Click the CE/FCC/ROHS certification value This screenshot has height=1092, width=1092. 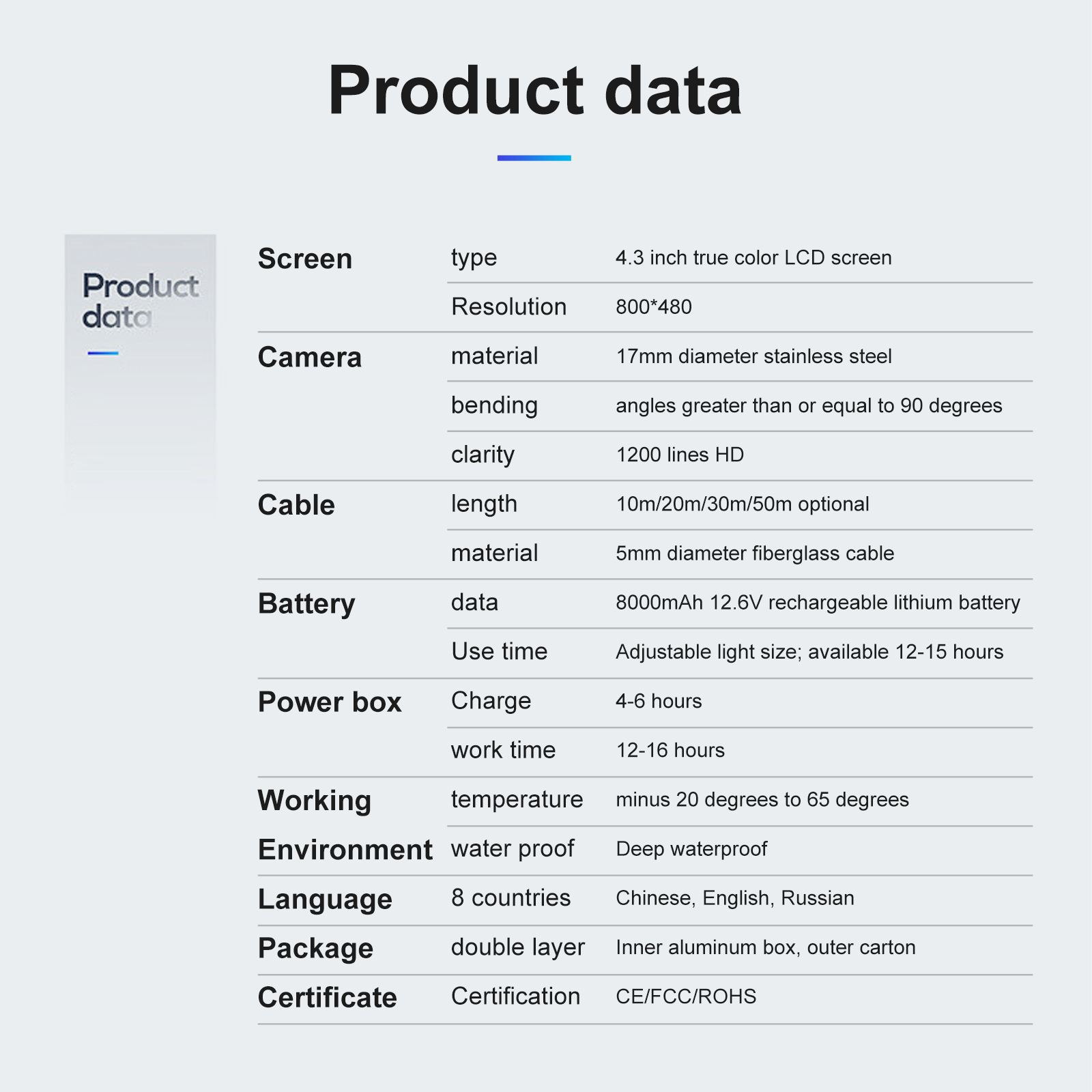[x=686, y=996]
